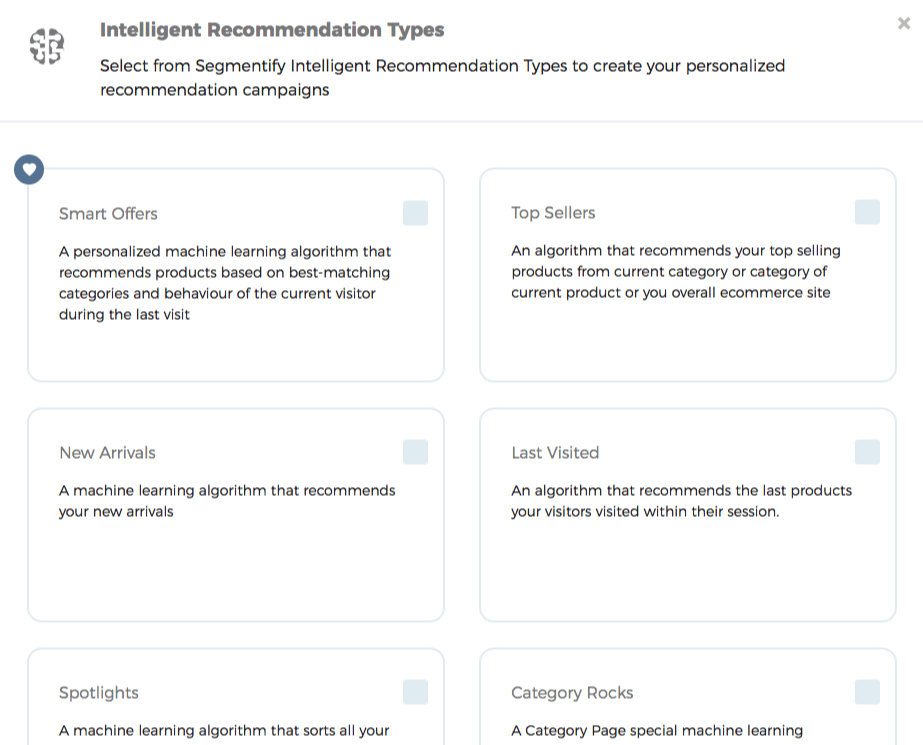Open the Smart Offers card title
923x745 pixels.
click(x=108, y=214)
